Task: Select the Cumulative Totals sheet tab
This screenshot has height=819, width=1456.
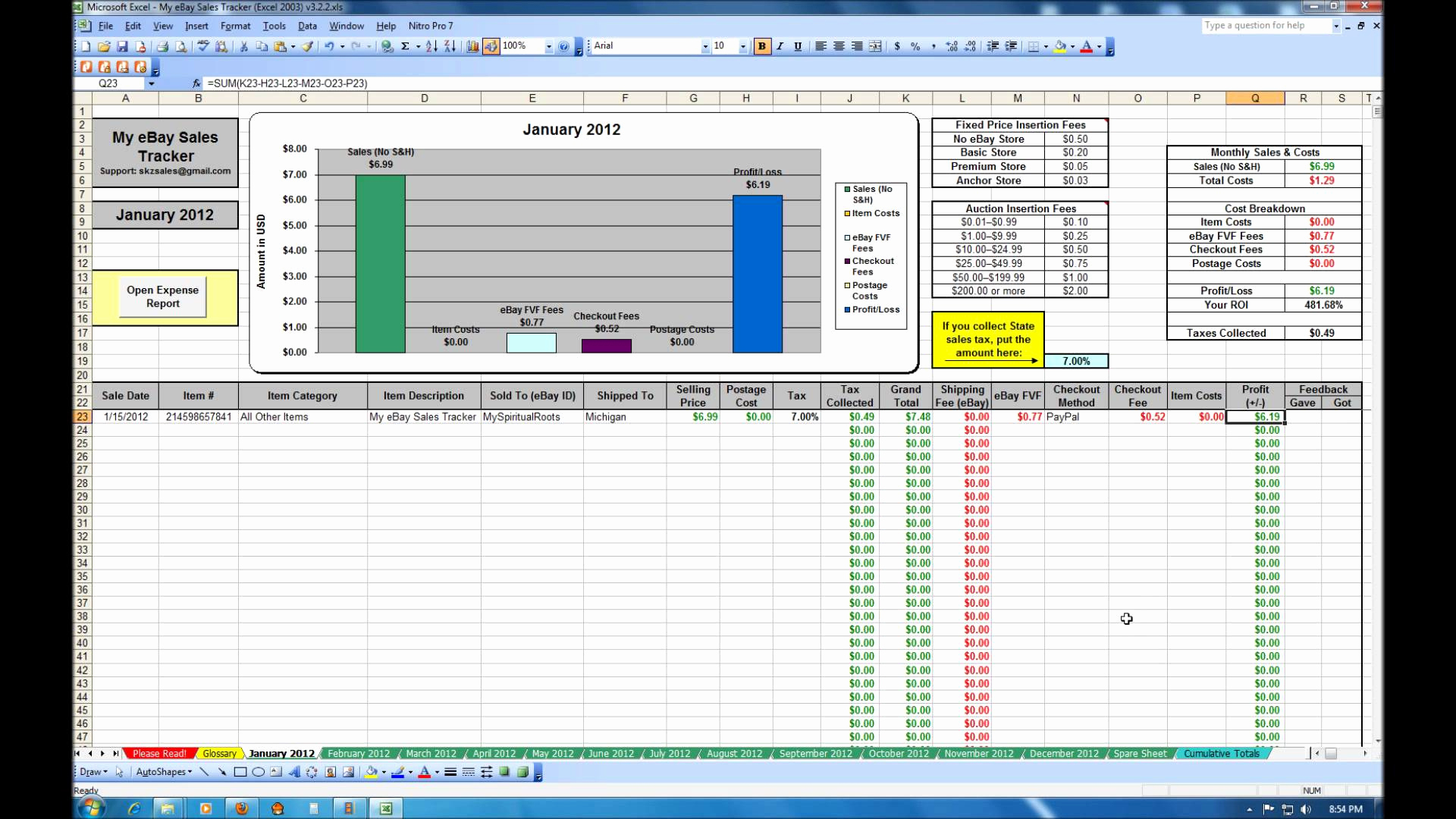Action: pos(1221,754)
